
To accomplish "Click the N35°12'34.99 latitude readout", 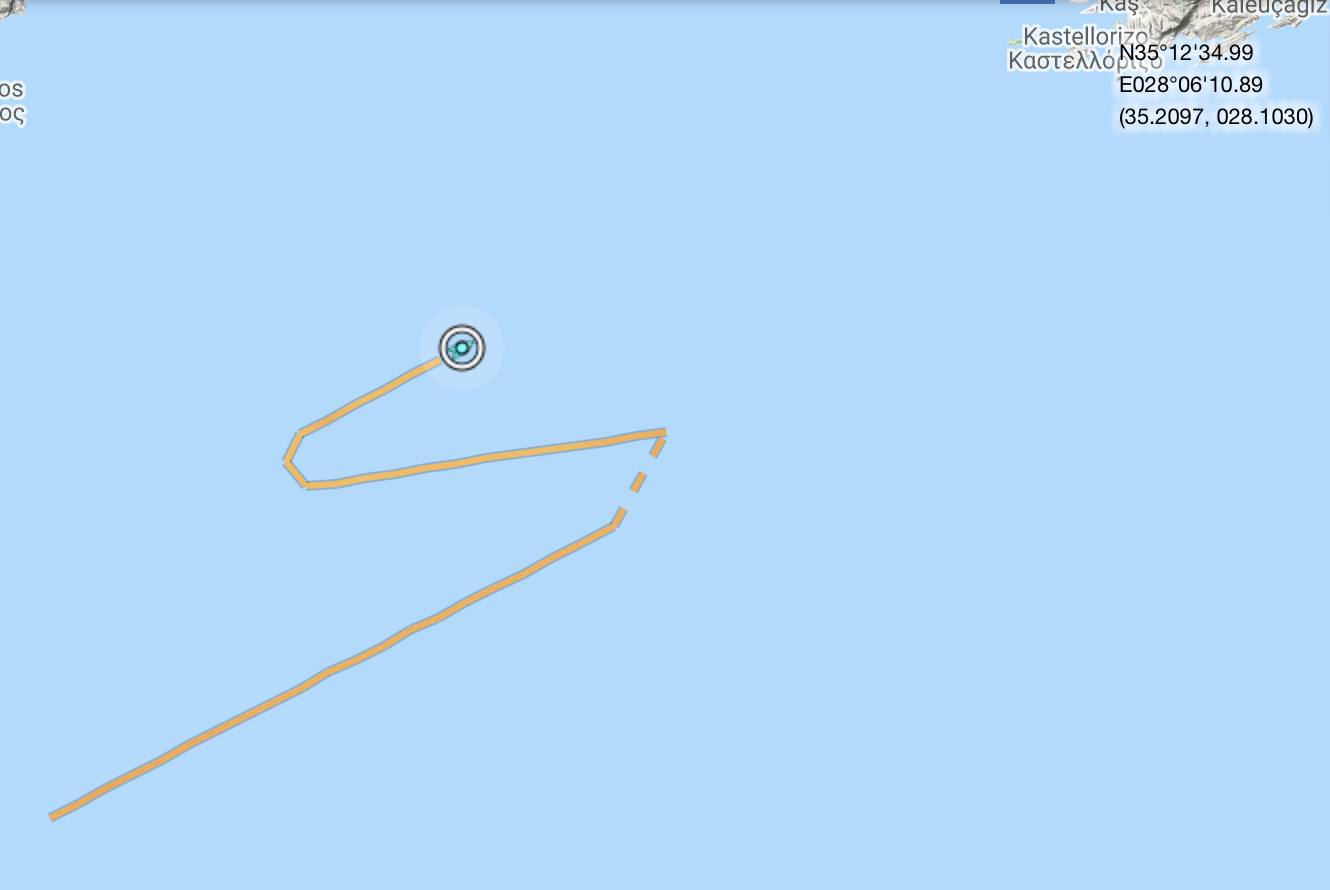I will tap(1186, 52).
